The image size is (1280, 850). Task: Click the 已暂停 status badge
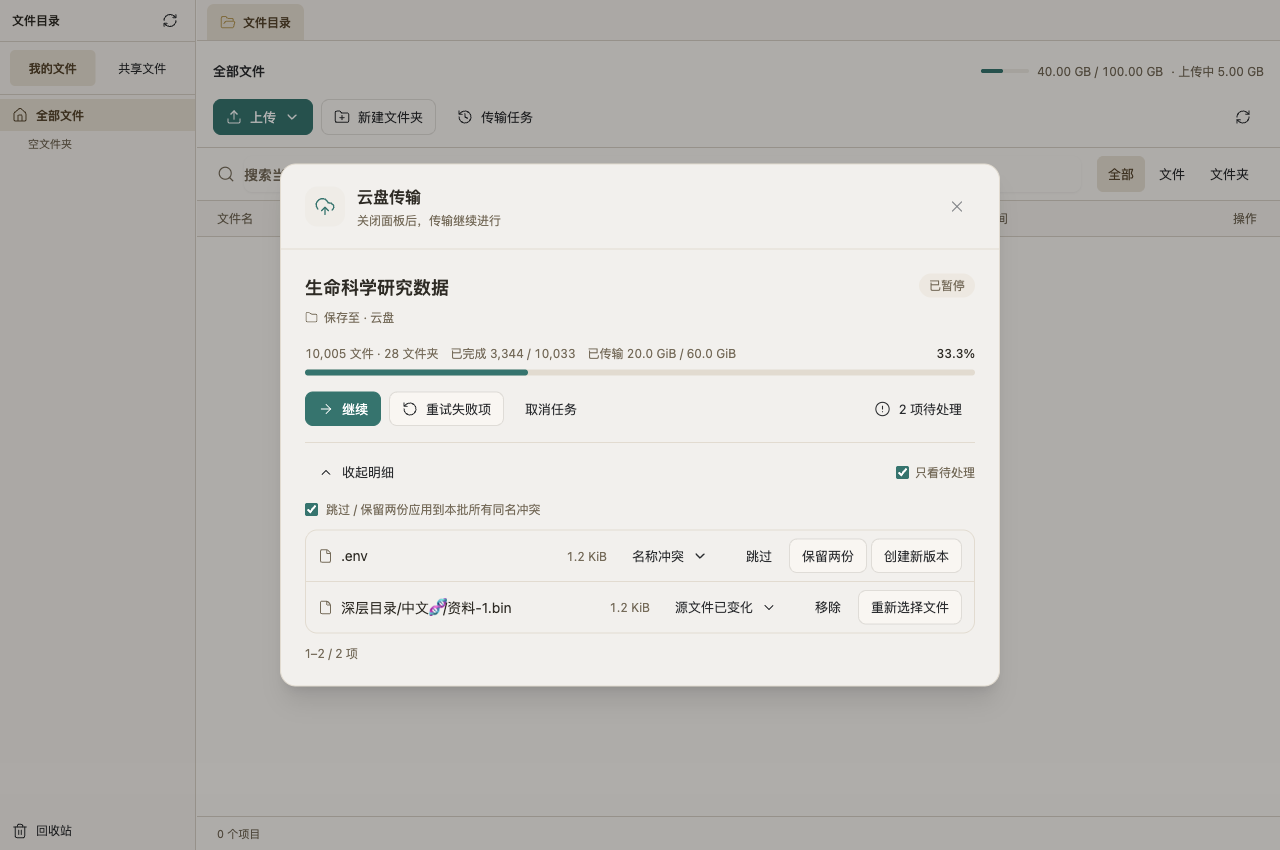coord(947,286)
